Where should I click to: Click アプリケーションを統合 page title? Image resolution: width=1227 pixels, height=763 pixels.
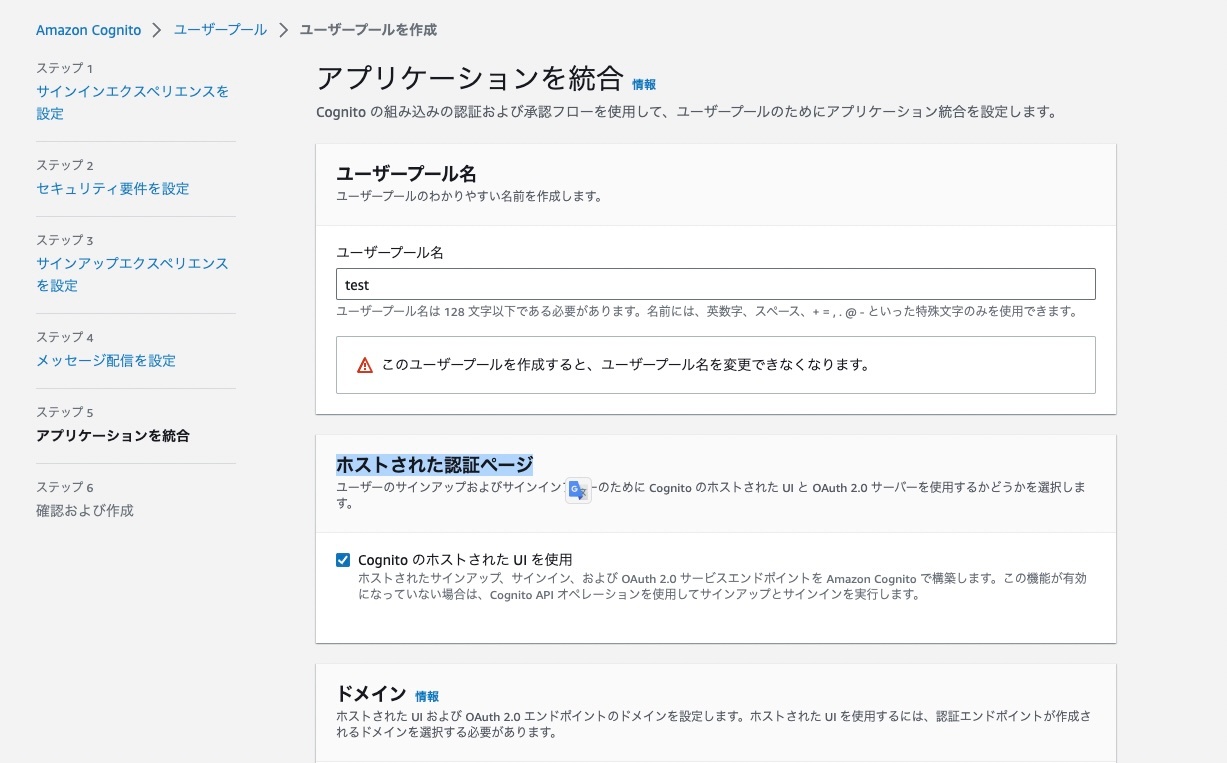[x=470, y=81]
